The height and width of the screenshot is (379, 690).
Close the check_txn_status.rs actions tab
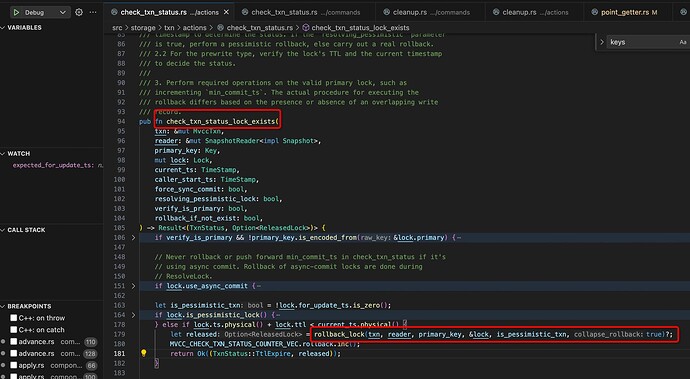[226, 12]
